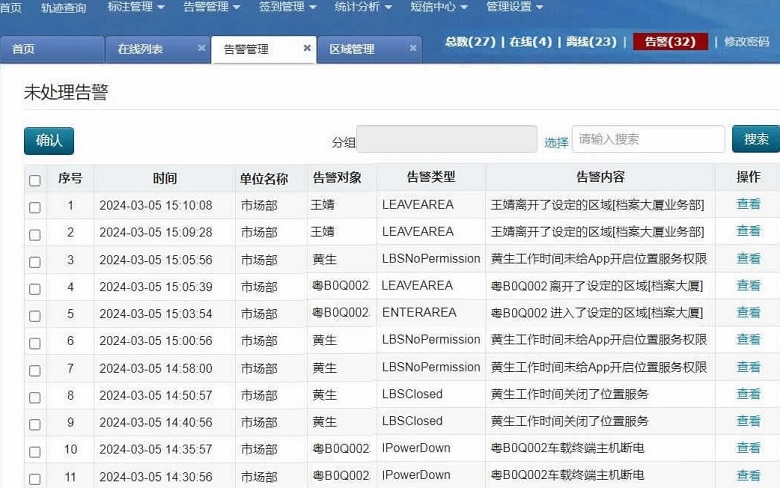Click 查看 for row 5 alarm
Screen dimensions: 780x488
[748, 312]
